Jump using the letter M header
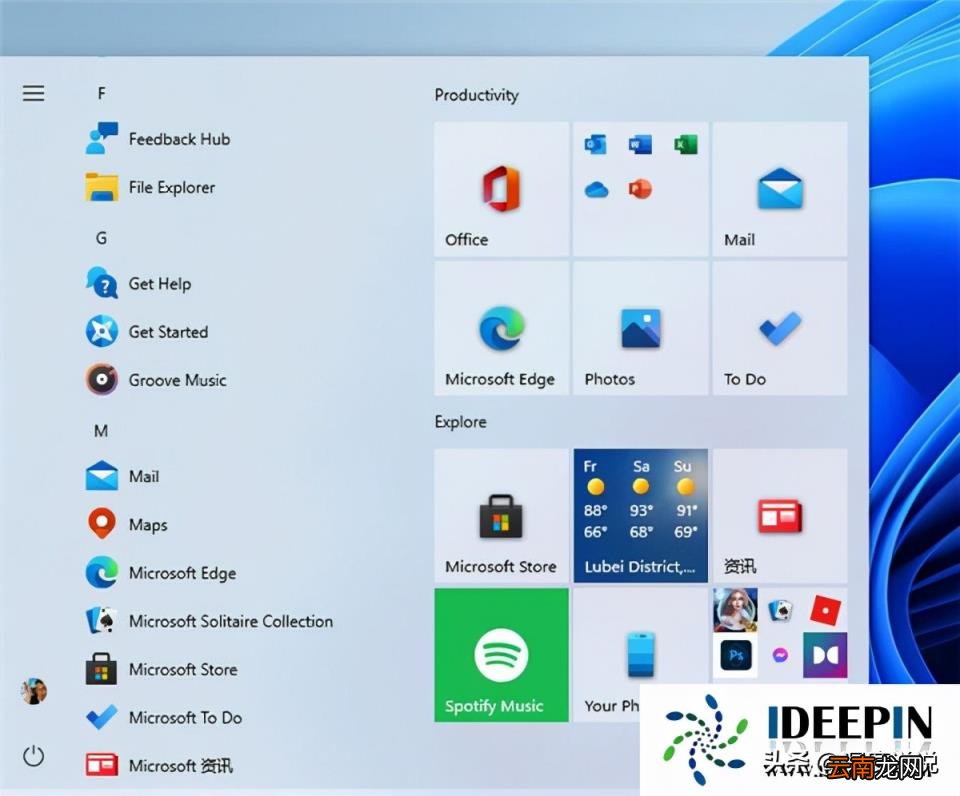Viewport: 960px width, 796px height. pos(101,431)
